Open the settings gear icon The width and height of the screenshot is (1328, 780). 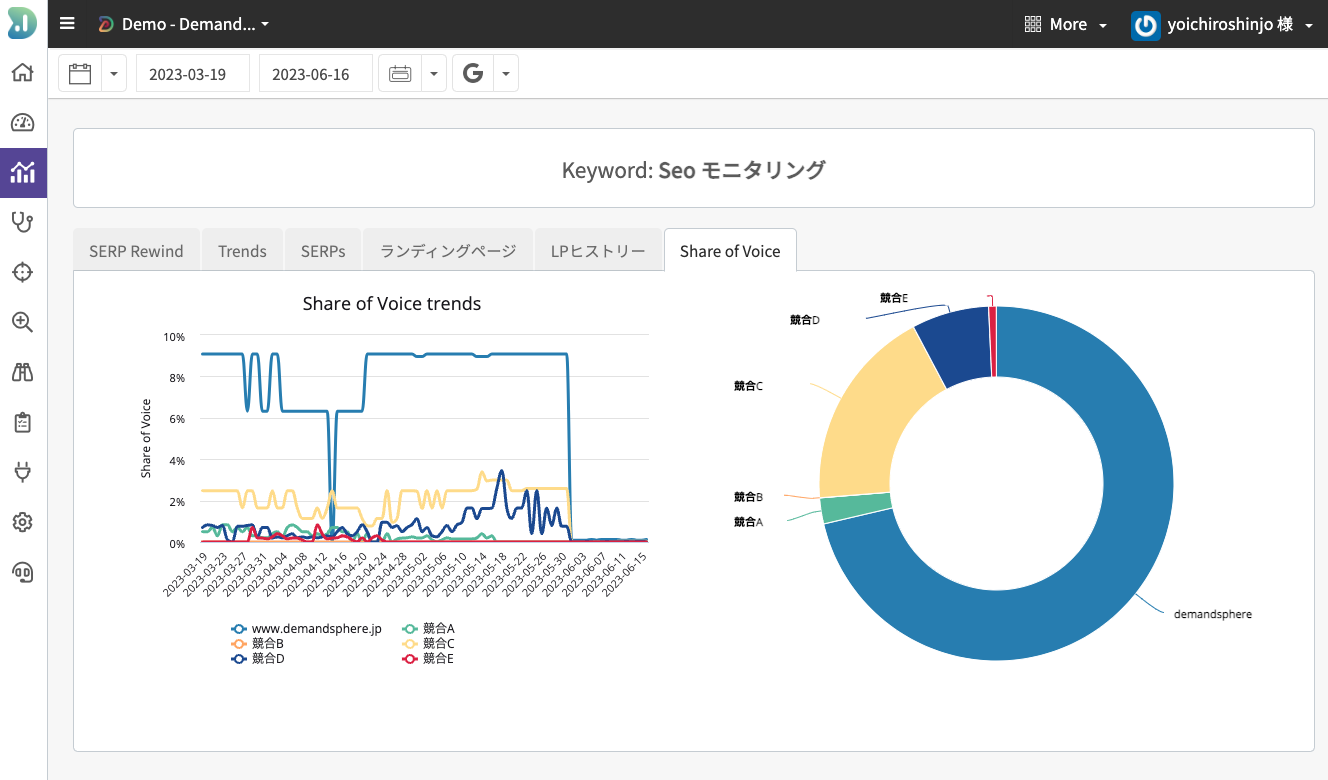pos(22,522)
